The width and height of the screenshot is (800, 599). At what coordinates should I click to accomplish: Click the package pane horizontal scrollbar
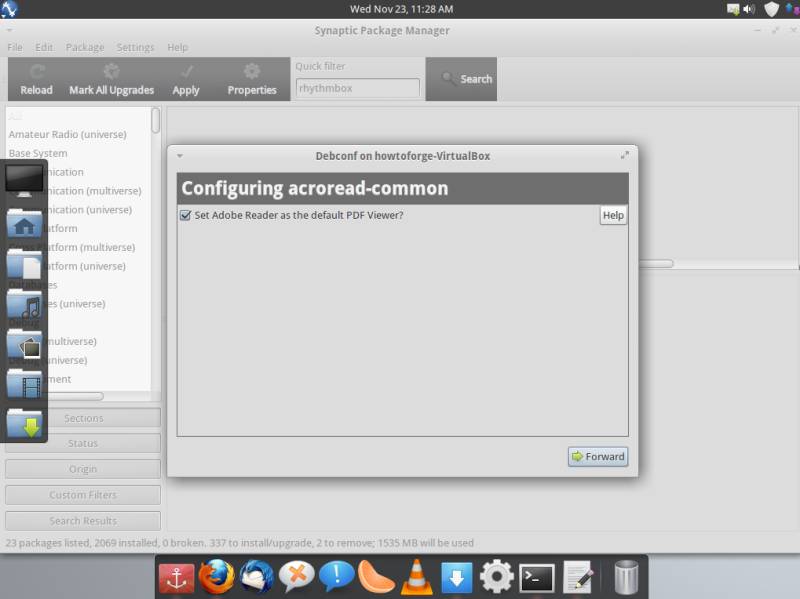click(x=656, y=264)
